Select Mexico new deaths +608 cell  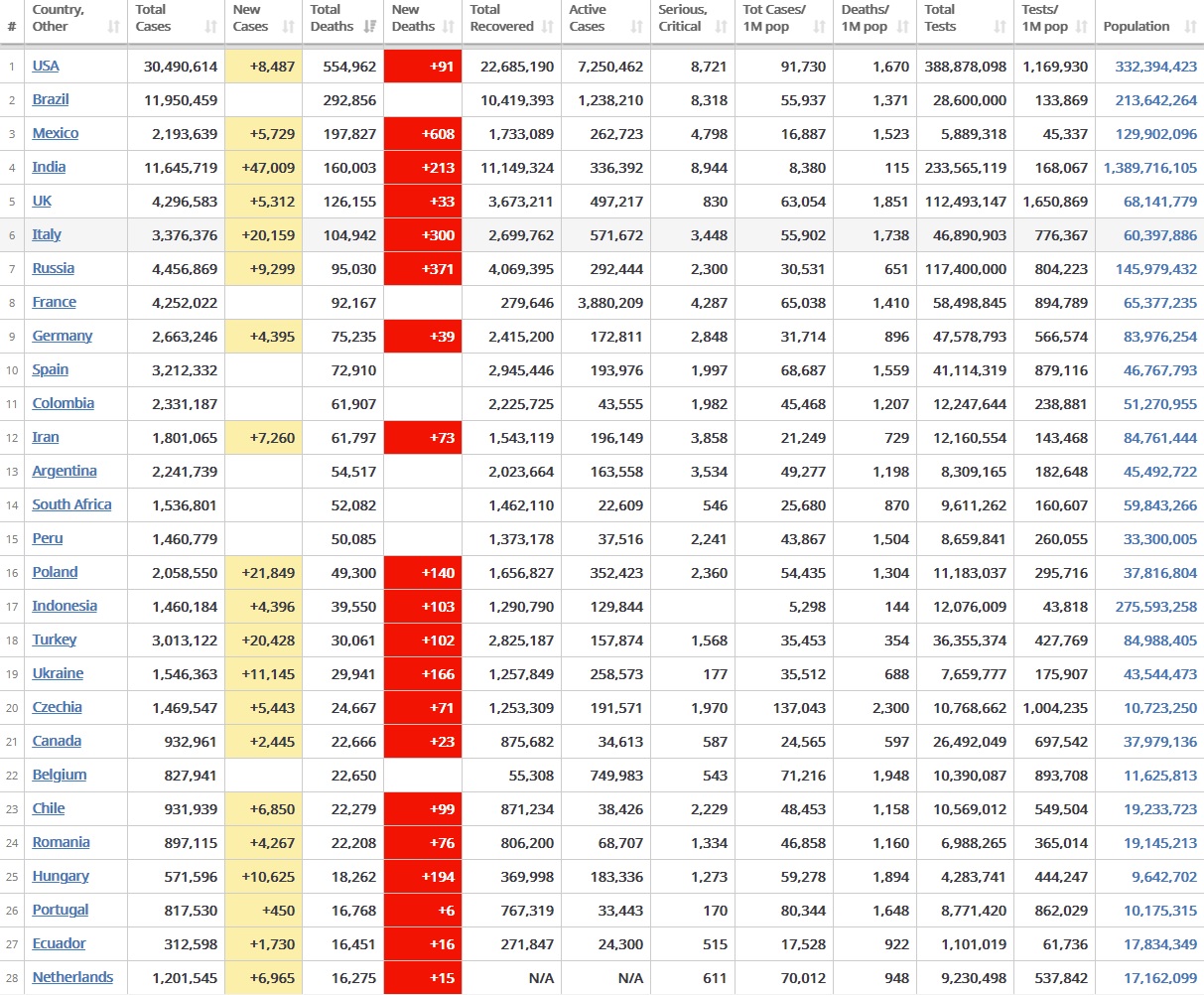[423, 134]
